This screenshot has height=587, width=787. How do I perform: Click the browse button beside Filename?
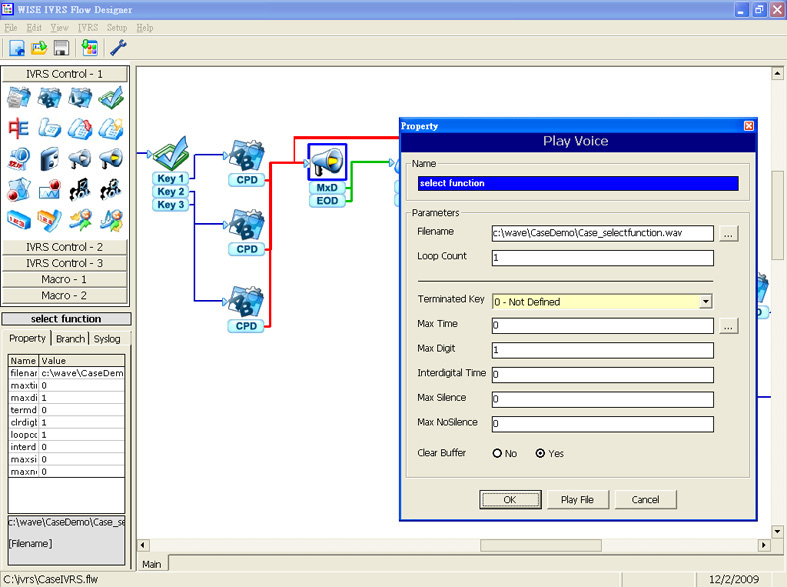[728, 234]
